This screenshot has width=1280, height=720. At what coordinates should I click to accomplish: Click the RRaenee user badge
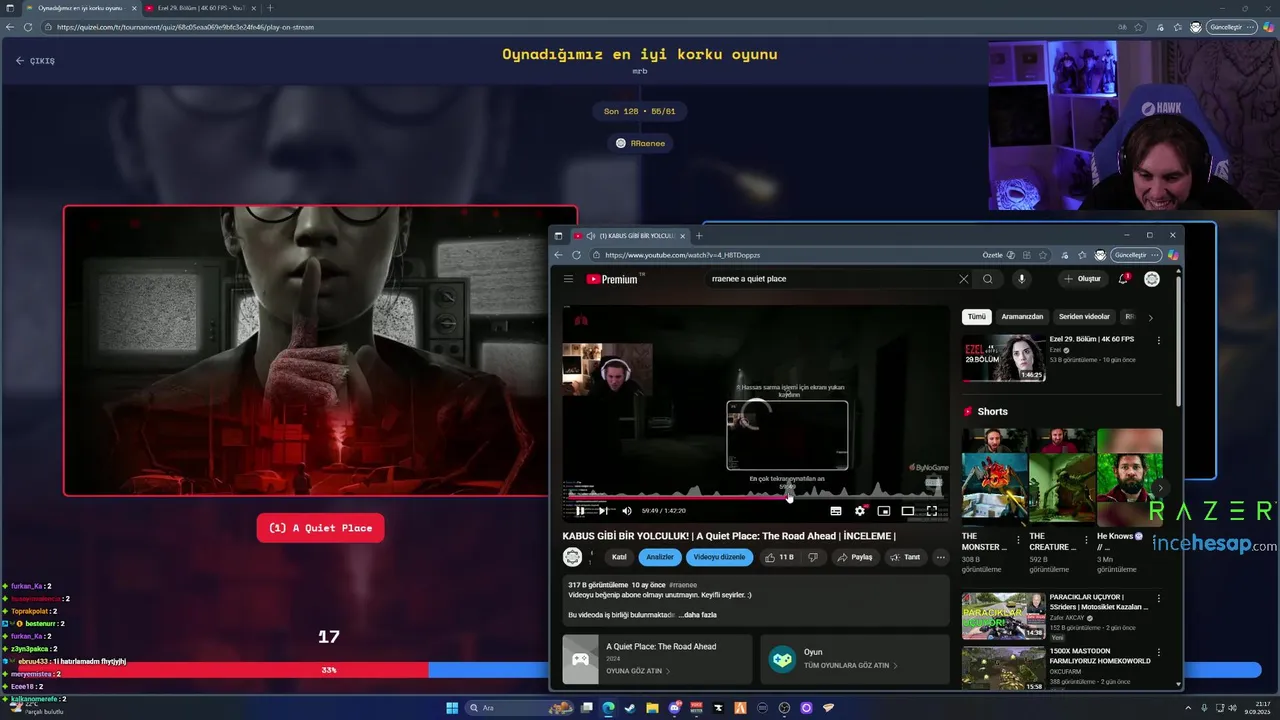[x=640, y=143]
